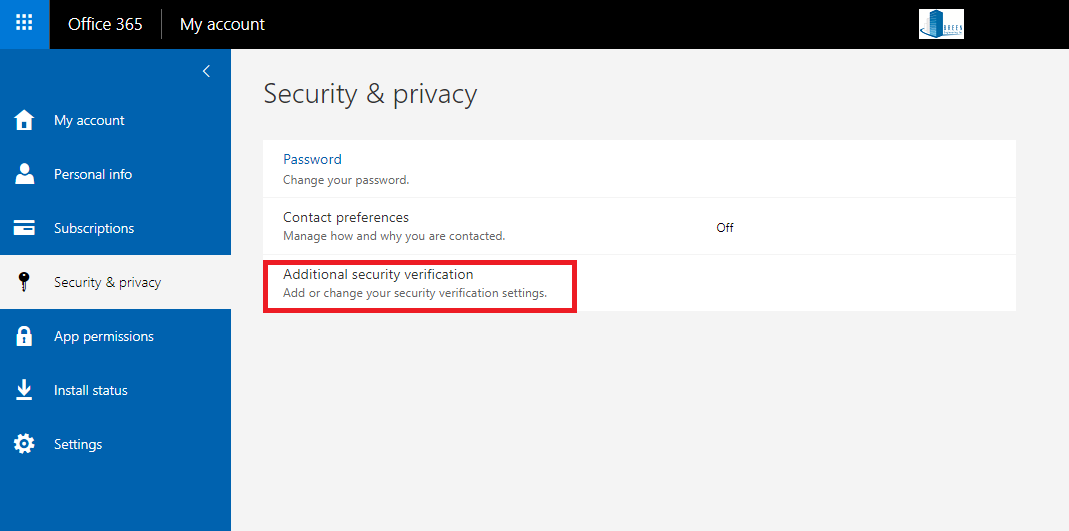The image size is (1069, 531).
Task: Open the Password link
Action: 312,159
